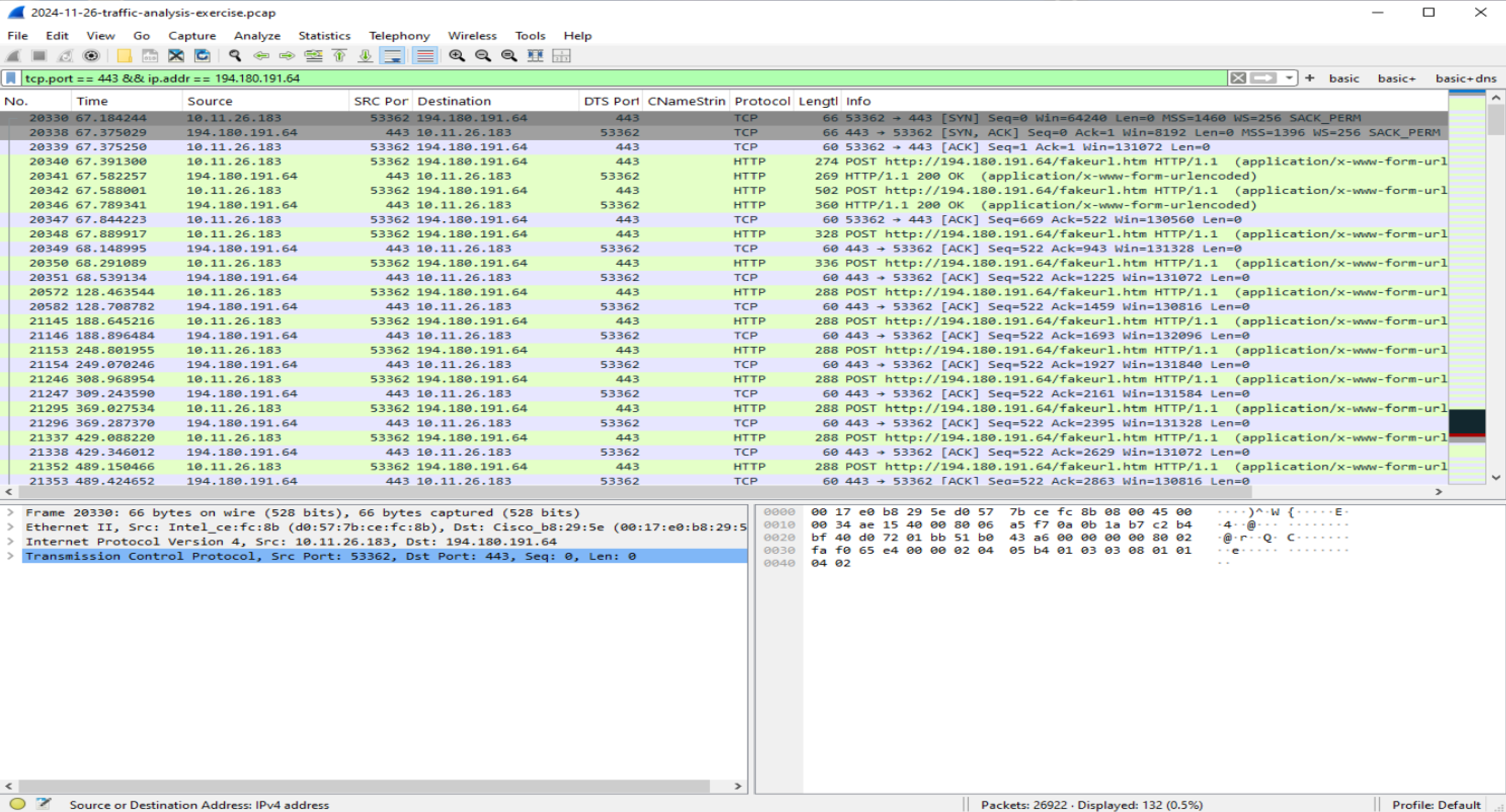Screen dimensions: 1506x812
Task: Open the Expert Information status icon
Action: pyautogui.click(x=18, y=804)
